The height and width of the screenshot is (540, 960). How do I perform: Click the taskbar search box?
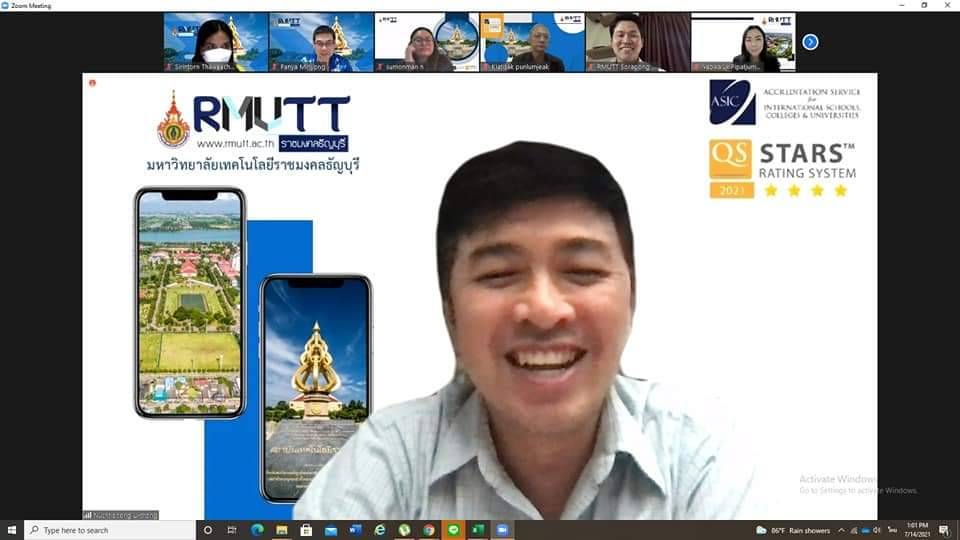pyautogui.click(x=110, y=530)
